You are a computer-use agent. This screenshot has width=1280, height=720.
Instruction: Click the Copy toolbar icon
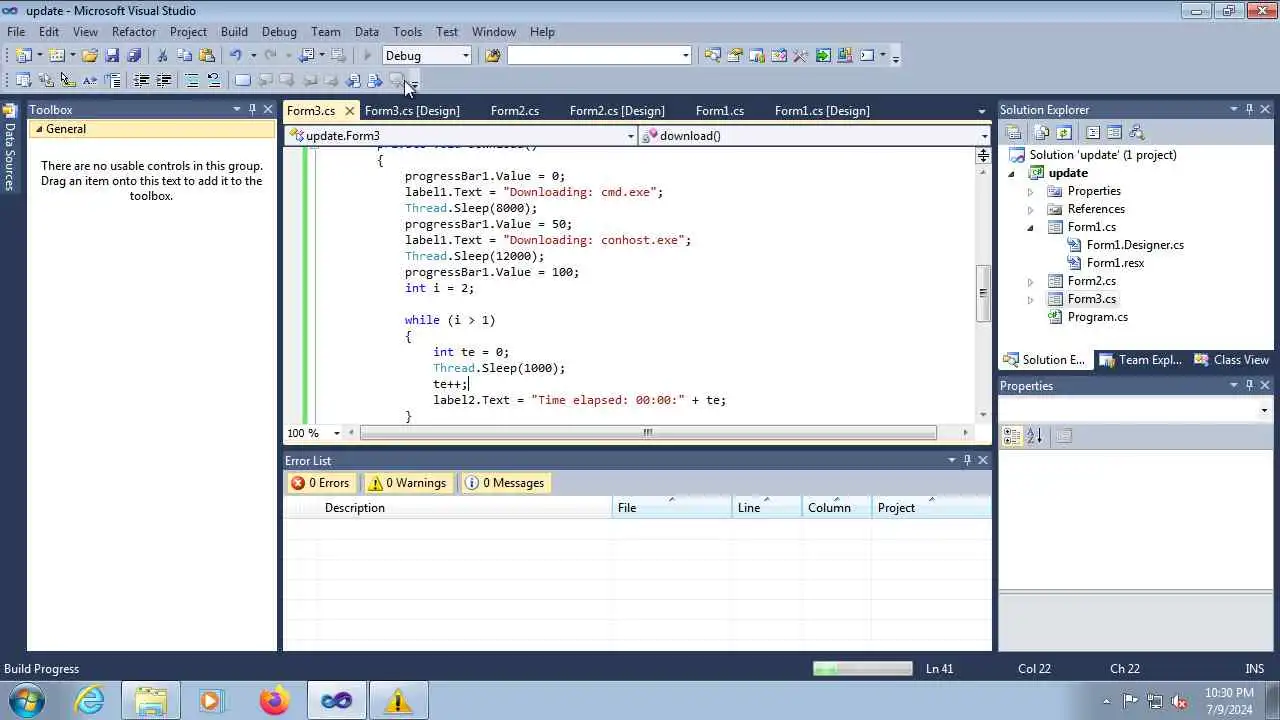pyautogui.click(x=185, y=56)
